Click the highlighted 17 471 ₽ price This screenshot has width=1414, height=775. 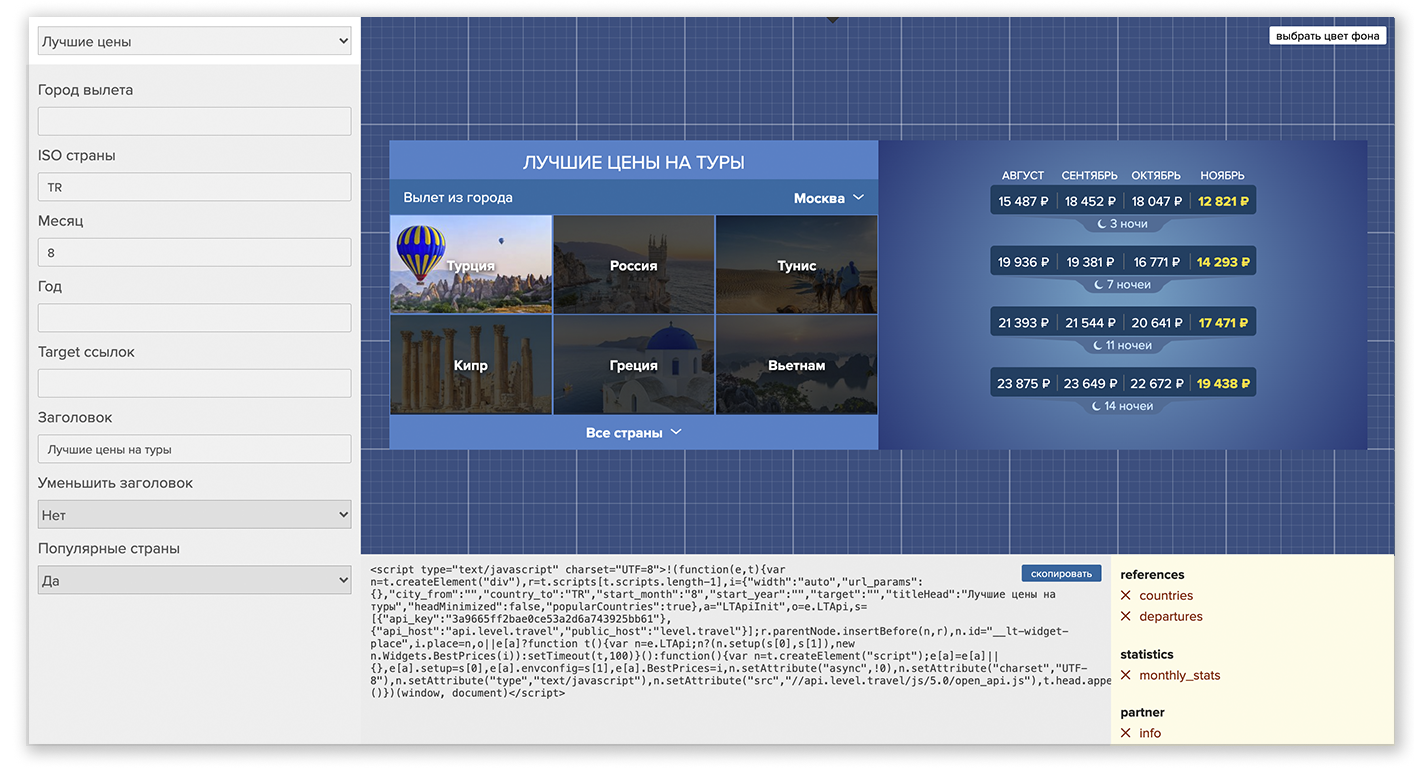[x=1223, y=323]
